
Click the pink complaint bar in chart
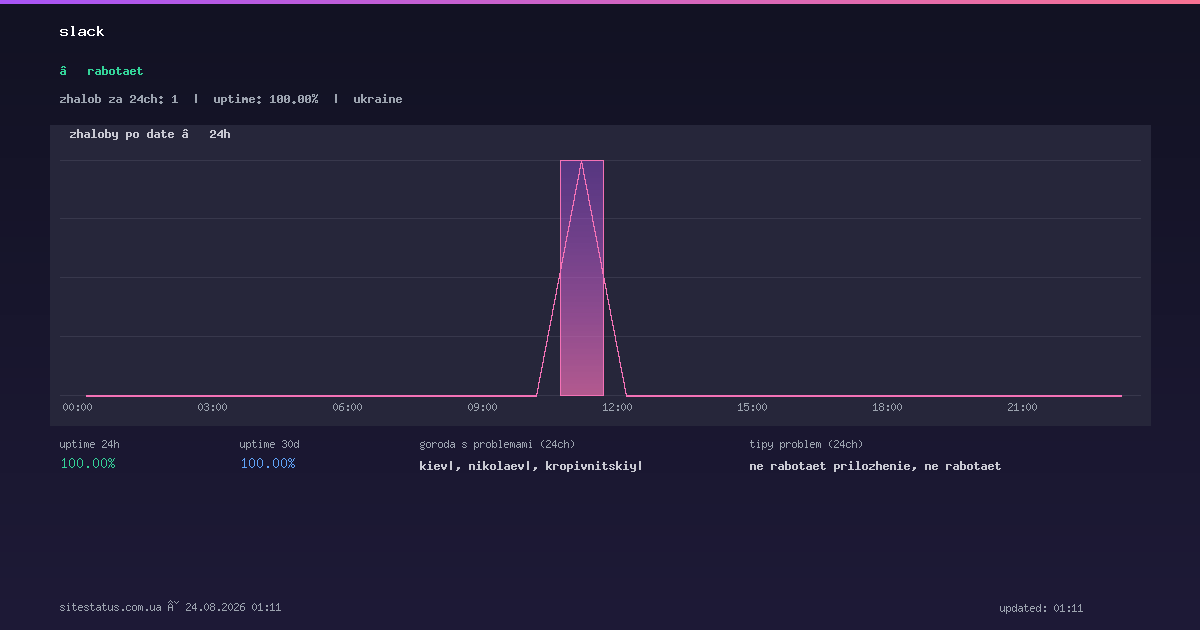click(x=582, y=278)
